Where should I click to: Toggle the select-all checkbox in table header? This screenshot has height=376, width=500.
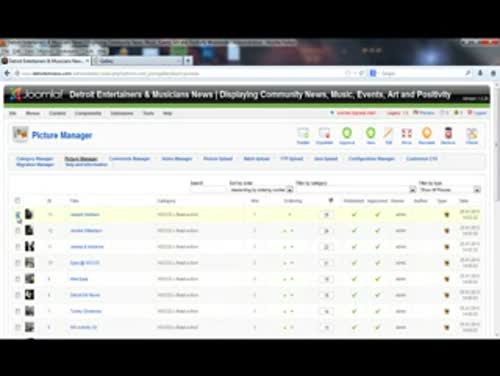(x=17, y=200)
